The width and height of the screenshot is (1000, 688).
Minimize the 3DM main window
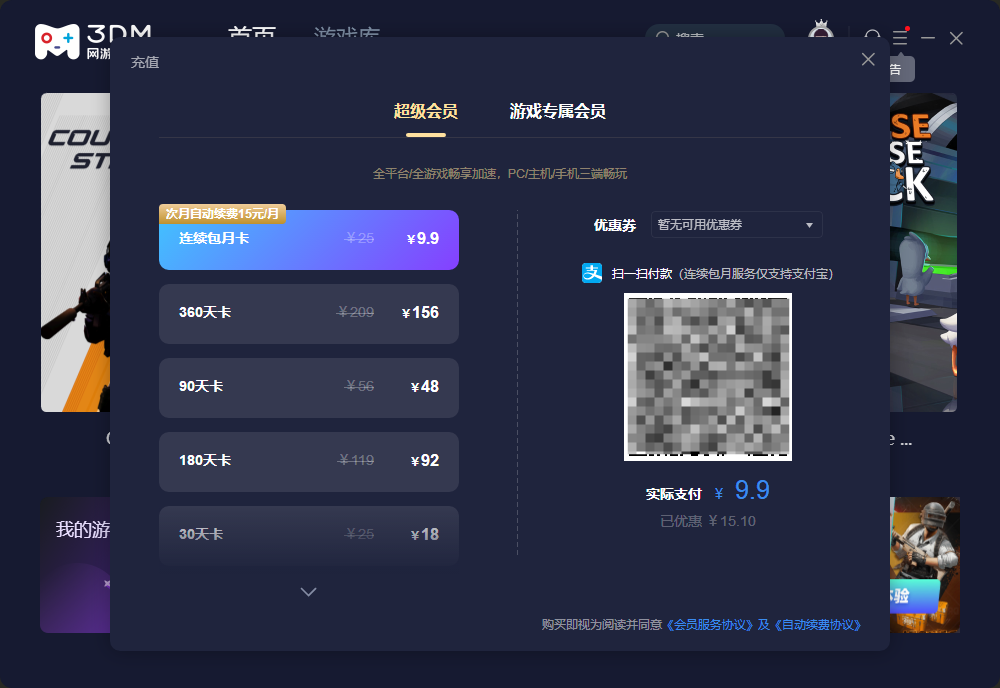(x=928, y=38)
